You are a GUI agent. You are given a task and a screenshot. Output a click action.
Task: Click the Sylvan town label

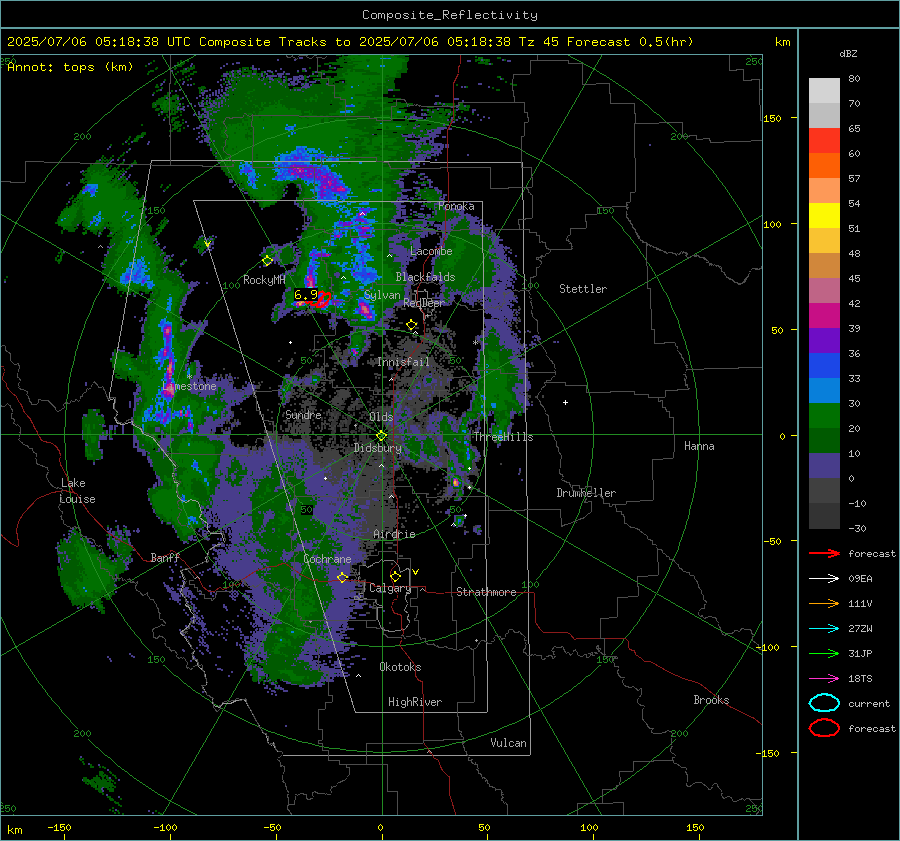click(x=382, y=295)
